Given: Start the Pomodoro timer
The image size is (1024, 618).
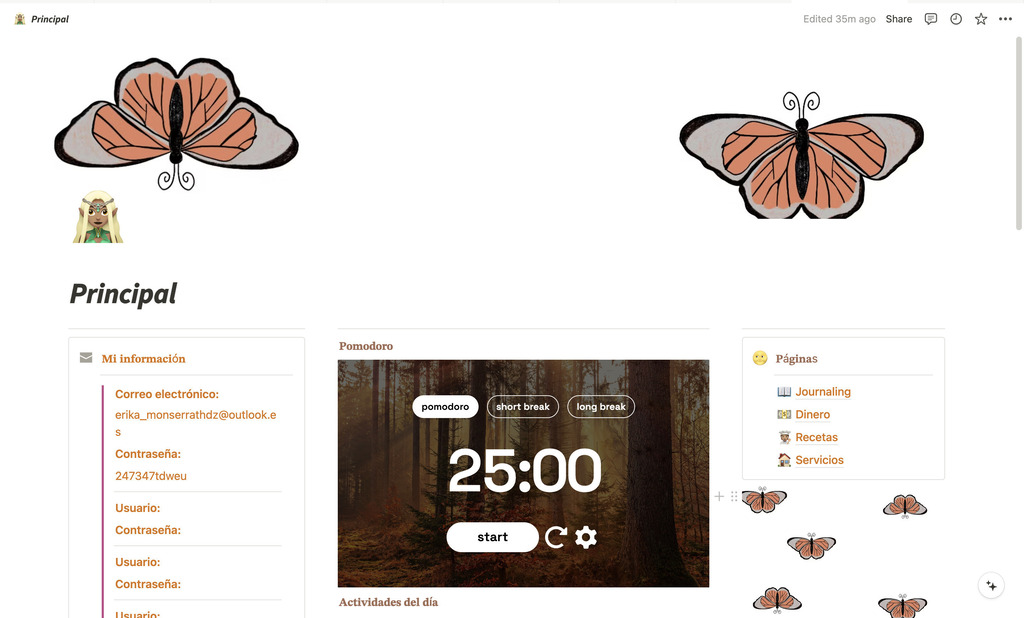Looking at the screenshot, I should [x=492, y=537].
